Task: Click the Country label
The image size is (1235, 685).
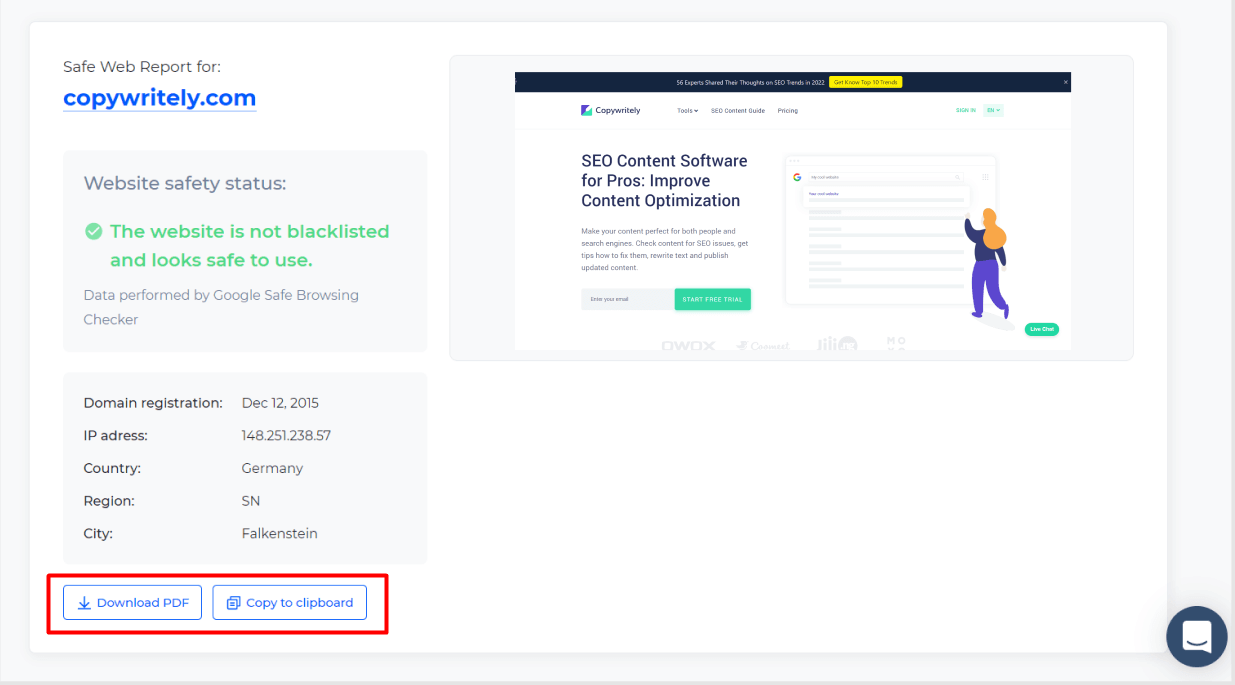Action: pyautogui.click(x=112, y=468)
